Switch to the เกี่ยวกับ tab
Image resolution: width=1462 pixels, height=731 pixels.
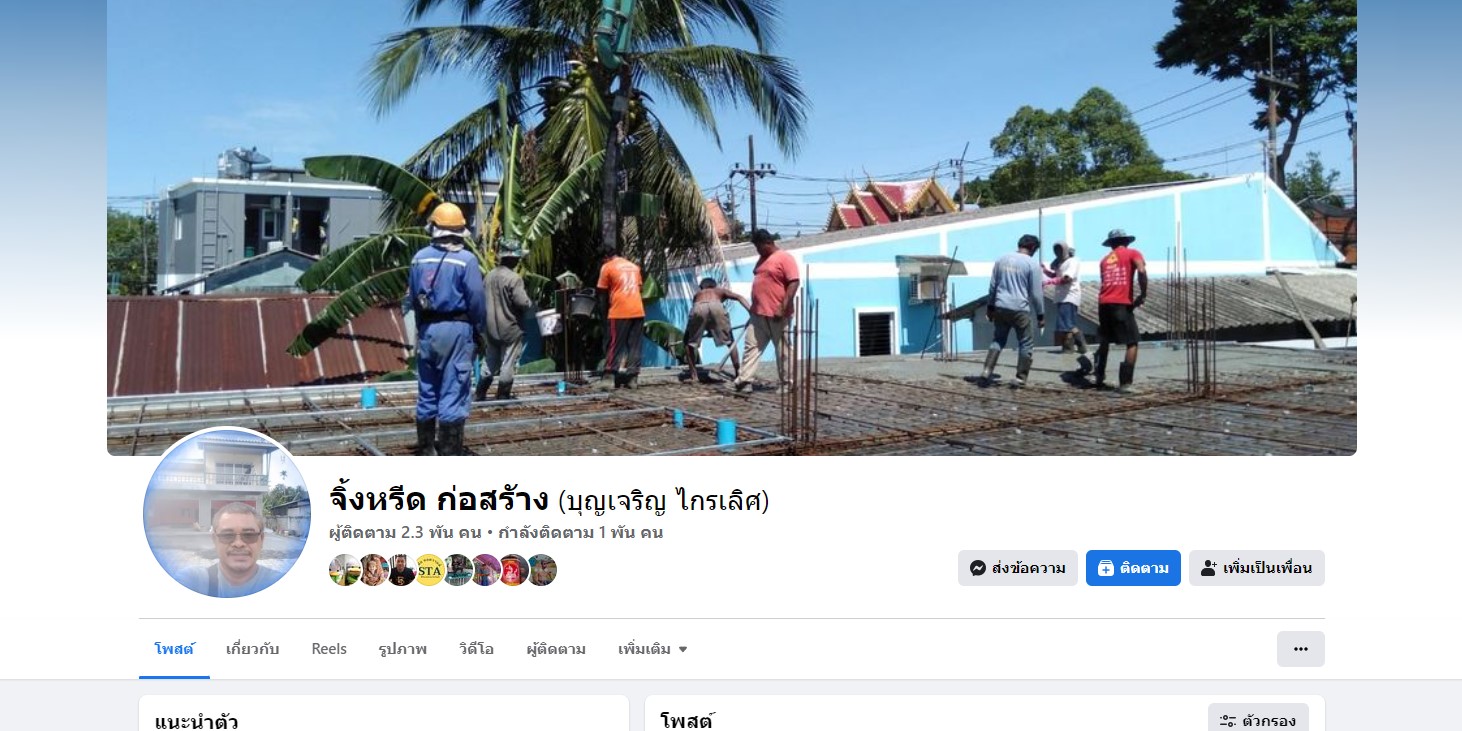252,649
